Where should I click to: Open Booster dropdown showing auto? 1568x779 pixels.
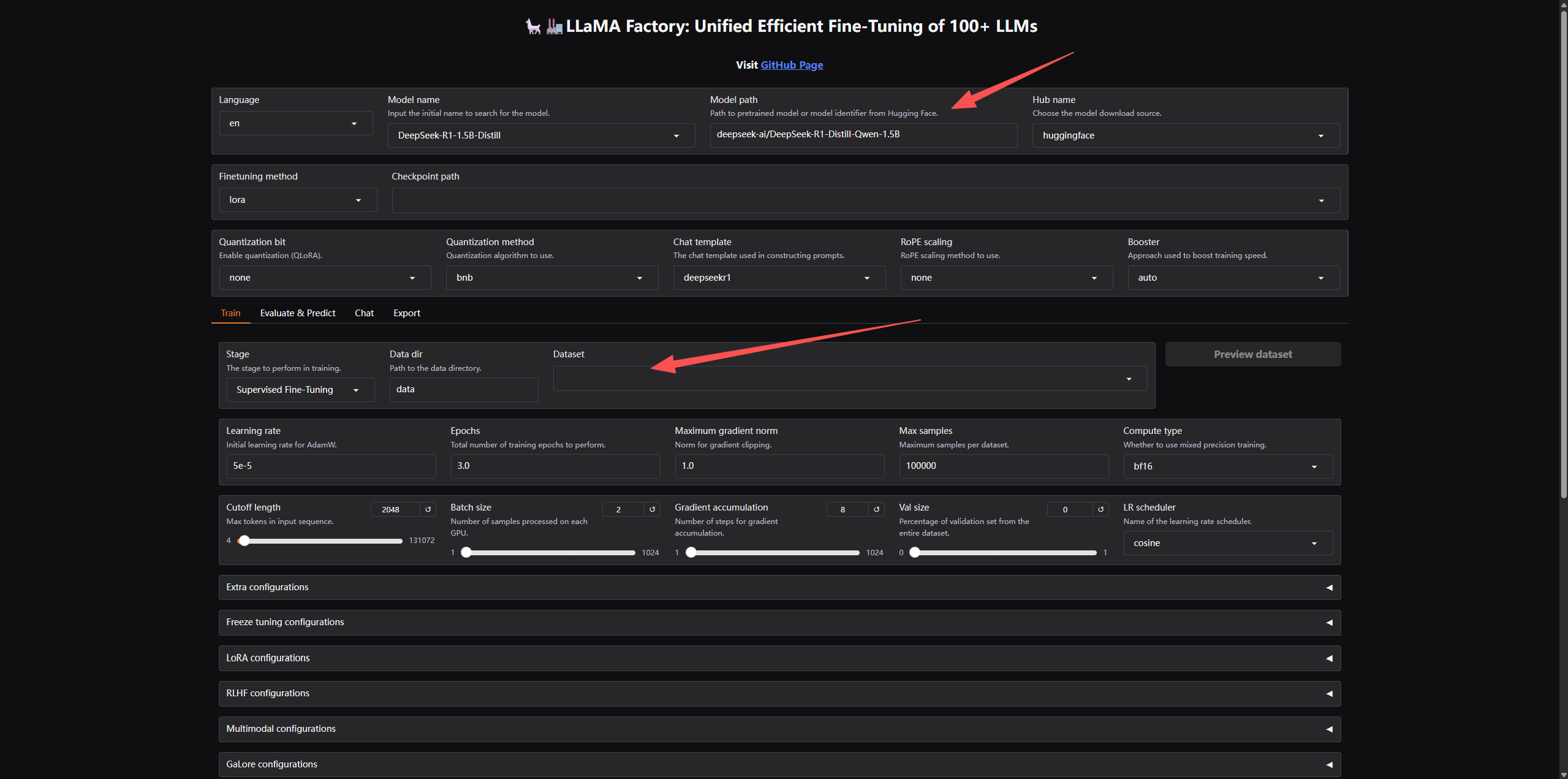(1233, 278)
